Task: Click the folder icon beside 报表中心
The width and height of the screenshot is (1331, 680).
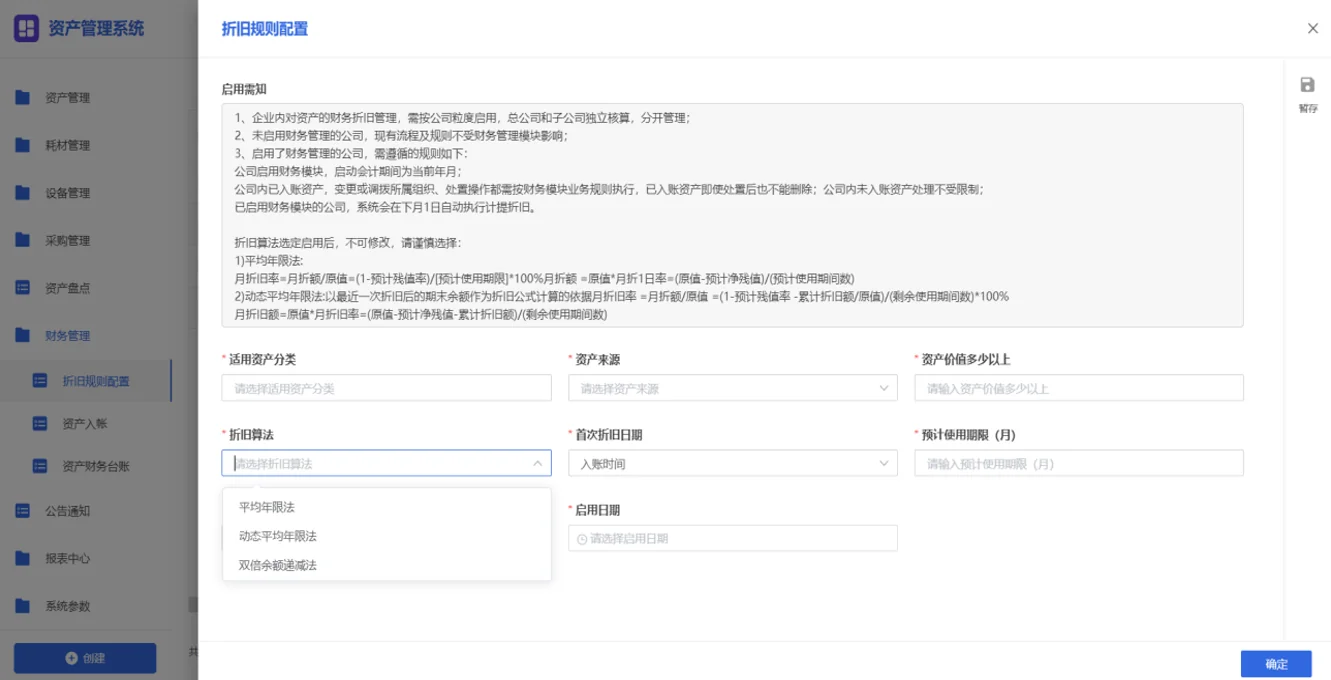Action: click(23, 558)
